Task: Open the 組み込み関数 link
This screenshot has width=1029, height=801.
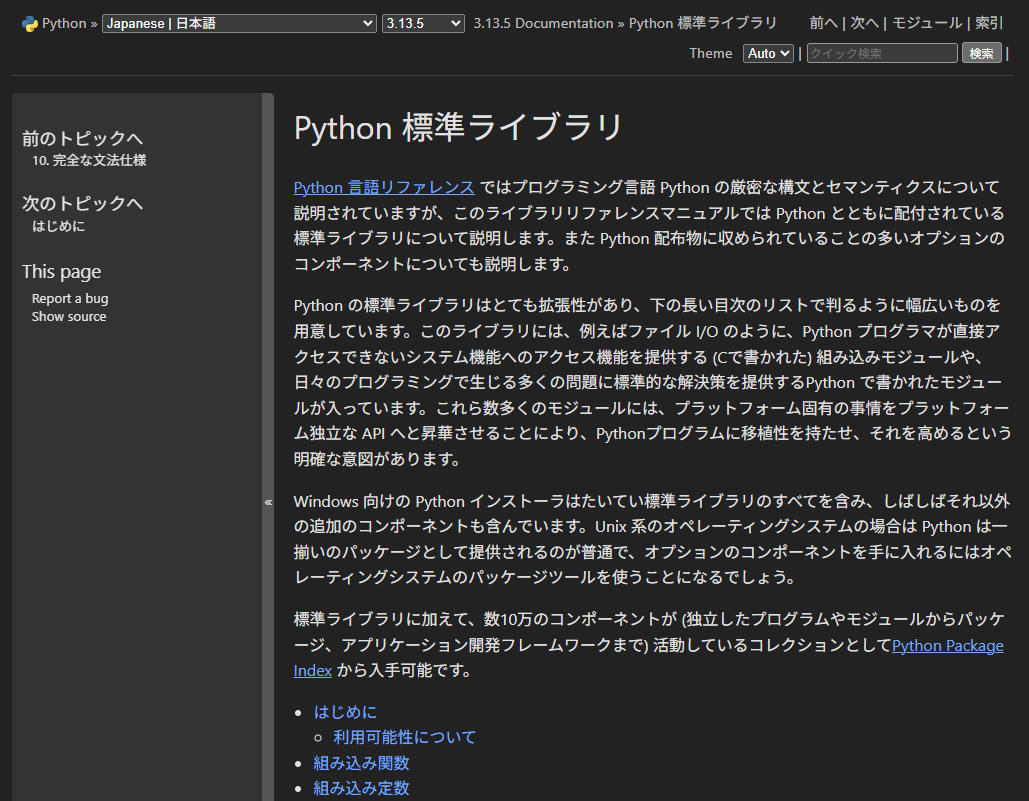Action: (x=361, y=763)
